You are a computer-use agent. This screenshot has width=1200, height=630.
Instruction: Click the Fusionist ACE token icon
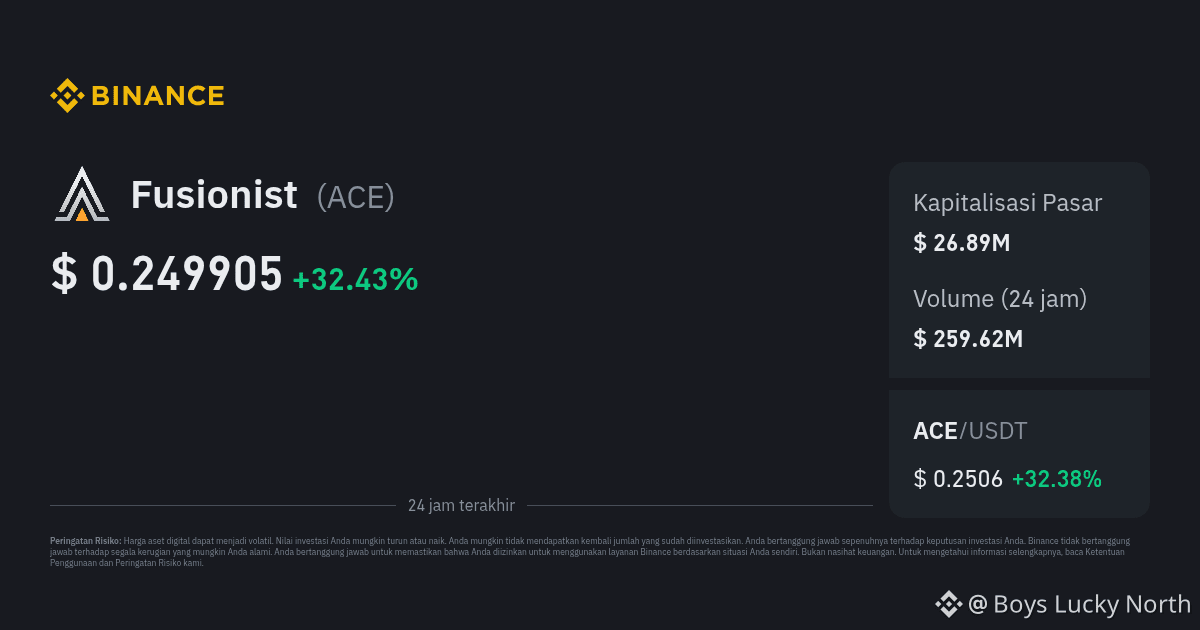tap(81, 195)
